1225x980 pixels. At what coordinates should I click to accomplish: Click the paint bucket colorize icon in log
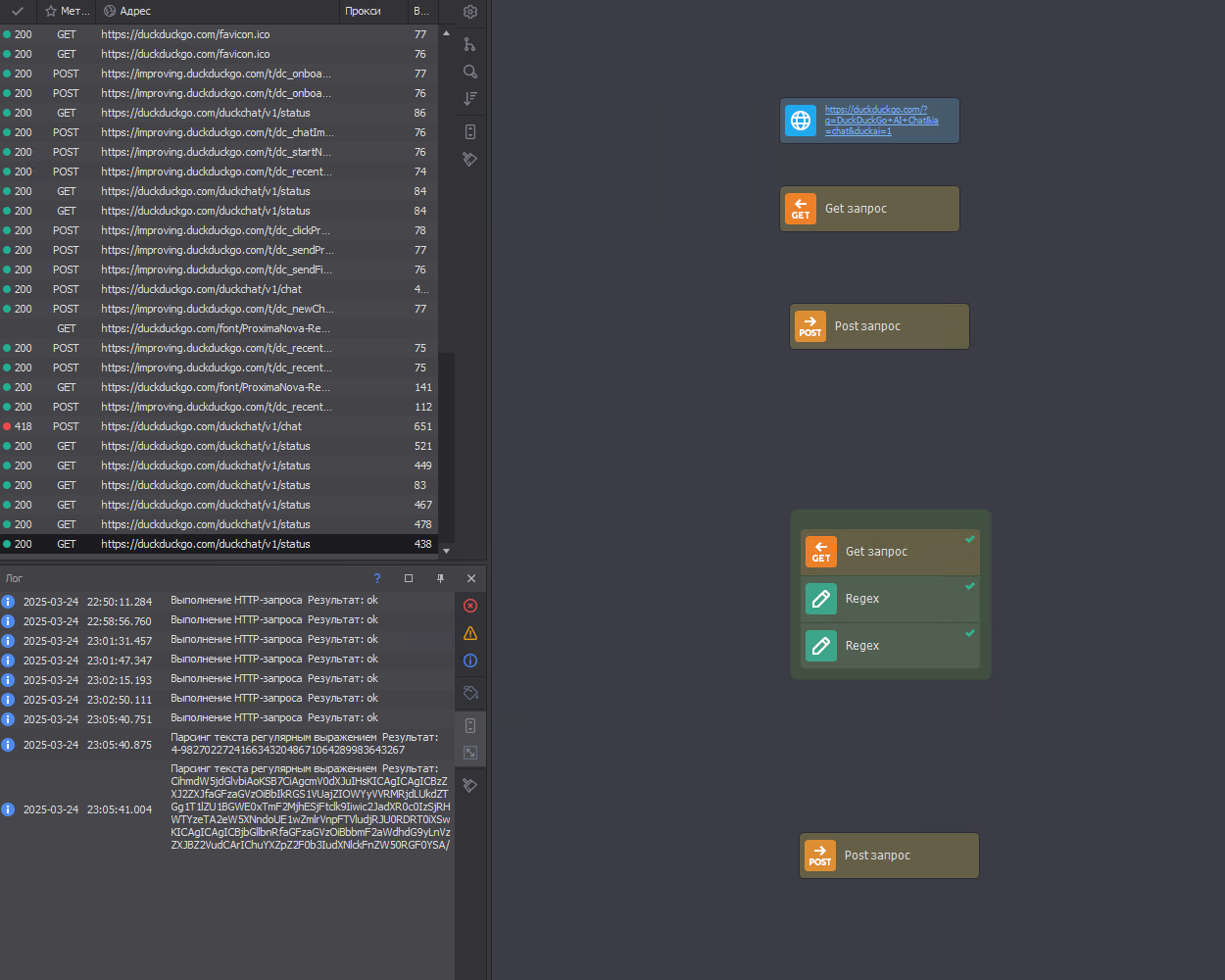[470, 693]
